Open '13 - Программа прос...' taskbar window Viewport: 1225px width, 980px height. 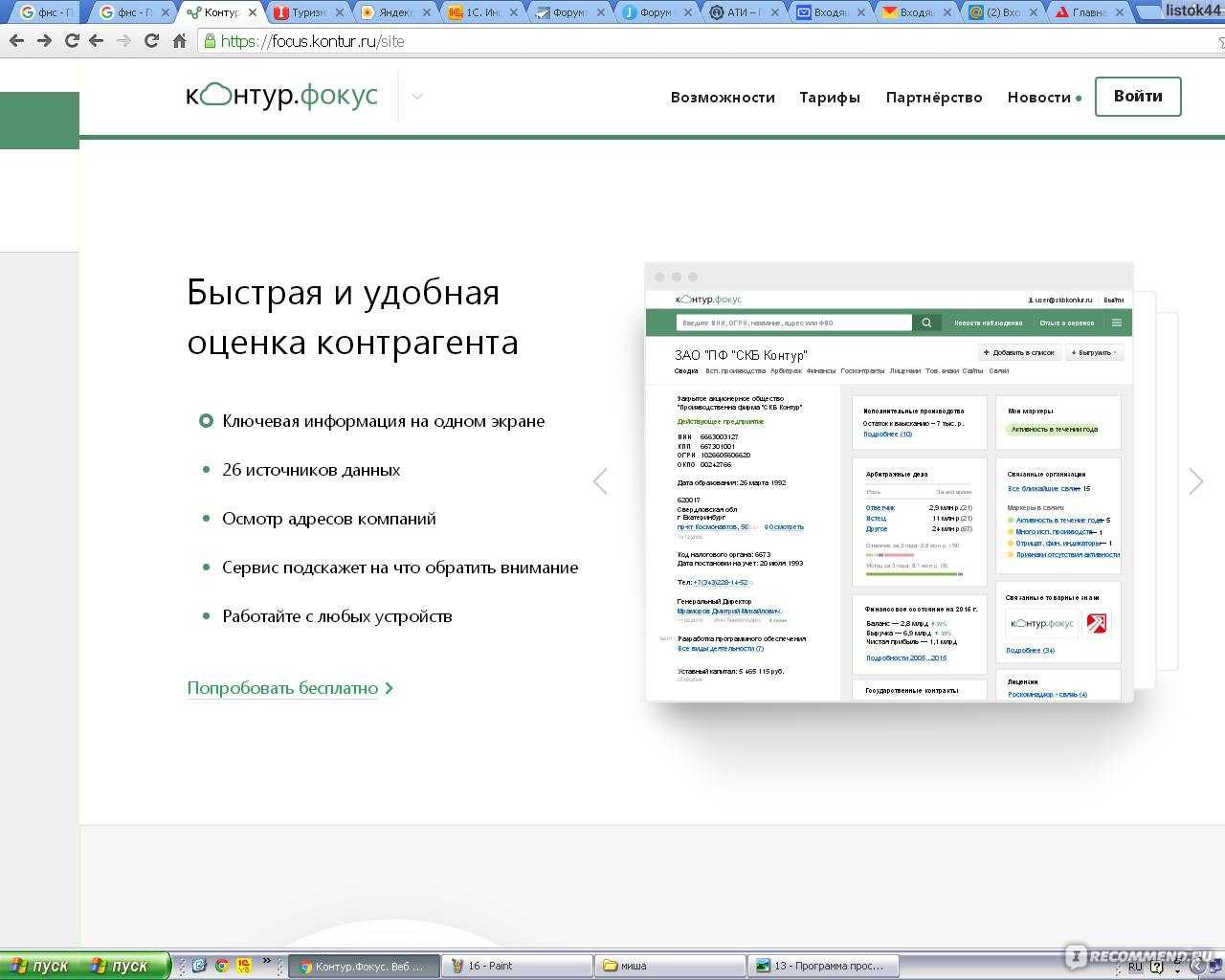click(822, 966)
